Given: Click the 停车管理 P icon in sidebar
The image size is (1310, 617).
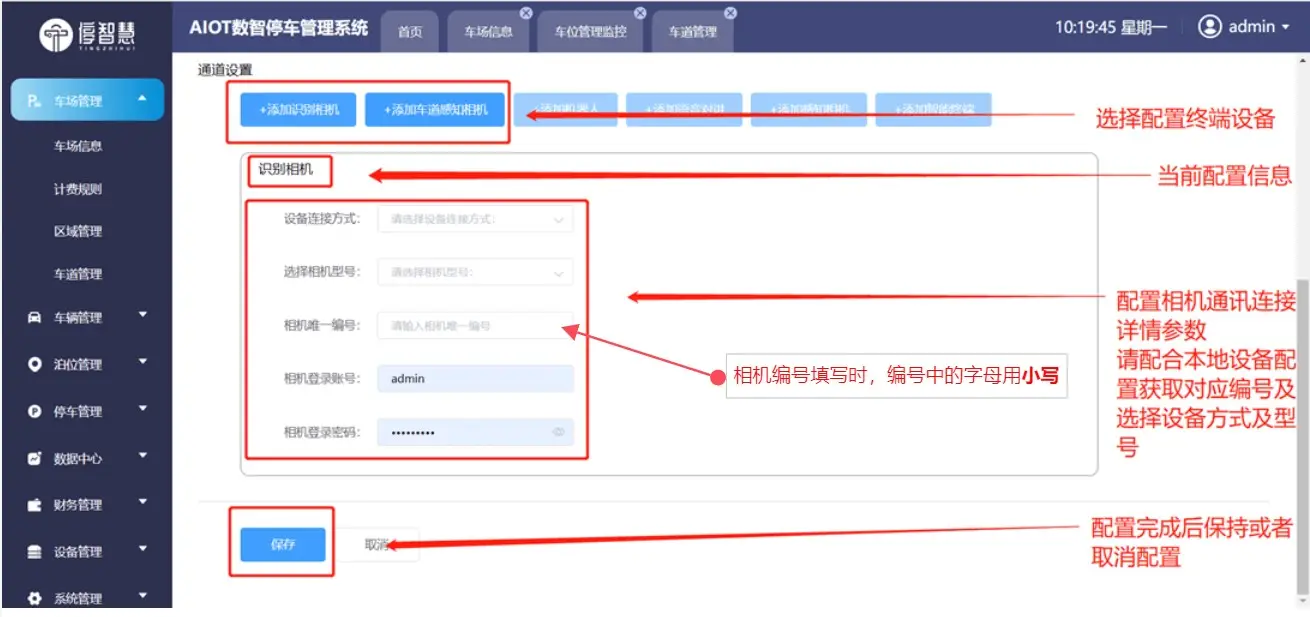Looking at the screenshot, I should 33,411.
